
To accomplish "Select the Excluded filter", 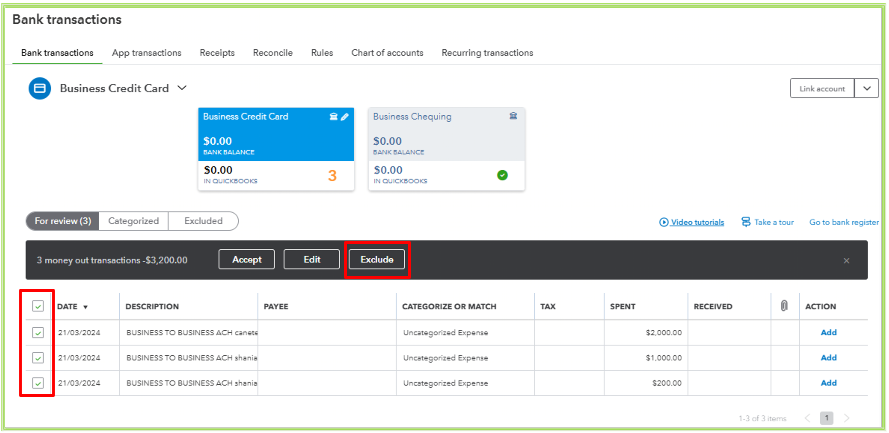I will pyautogui.click(x=204, y=221).
